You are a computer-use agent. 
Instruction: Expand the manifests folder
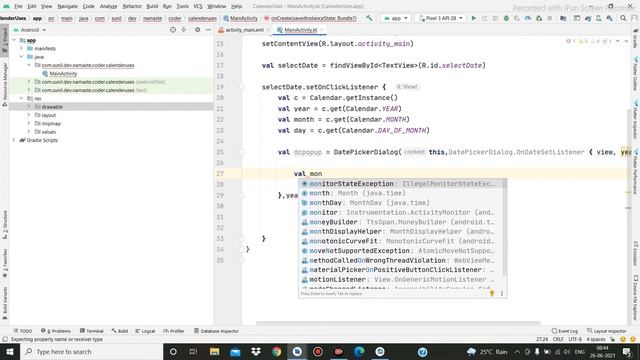coord(22,48)
